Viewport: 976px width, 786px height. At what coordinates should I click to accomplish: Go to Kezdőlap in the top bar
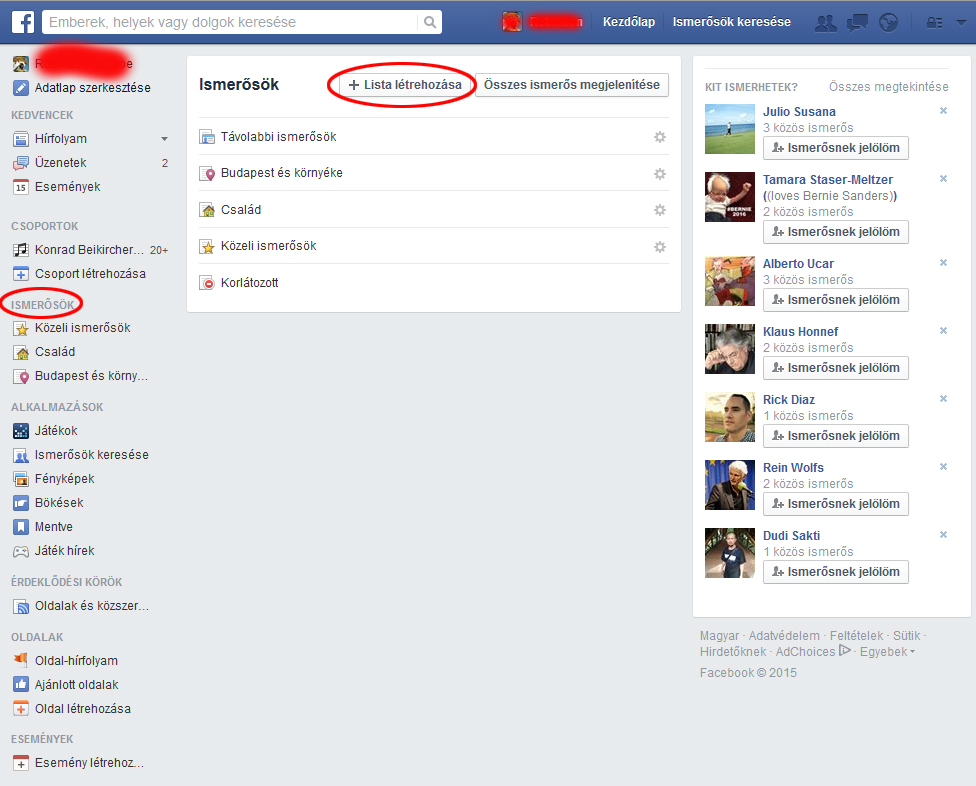point(629,22)
